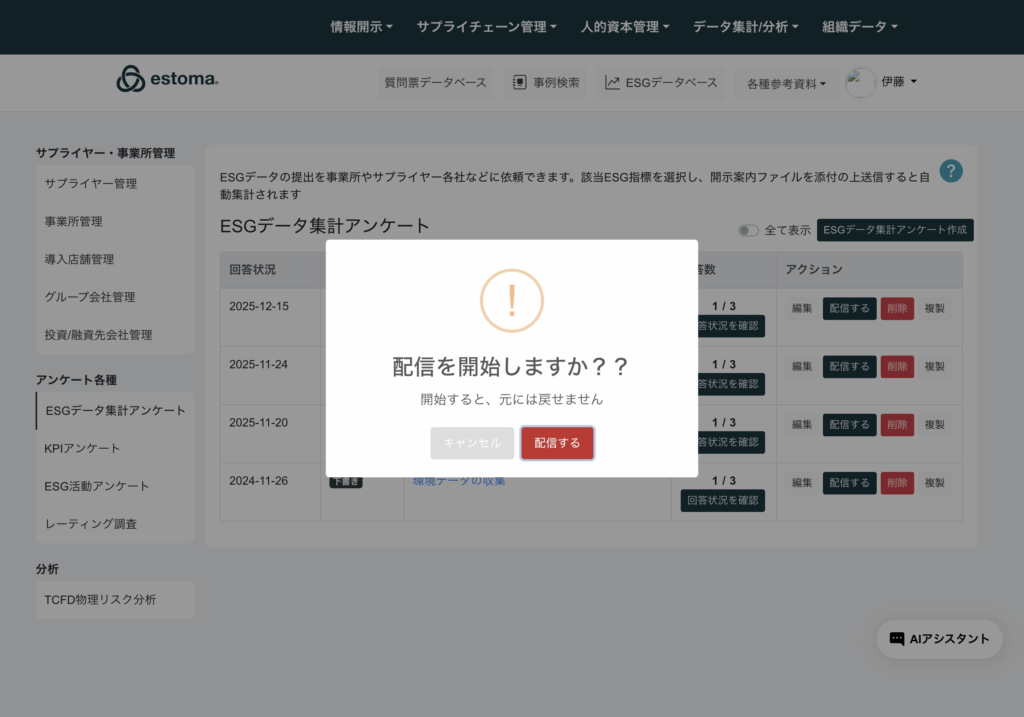Open the ESGデータベース chart button
The image size is (1024, 717).
click(662, 83)
